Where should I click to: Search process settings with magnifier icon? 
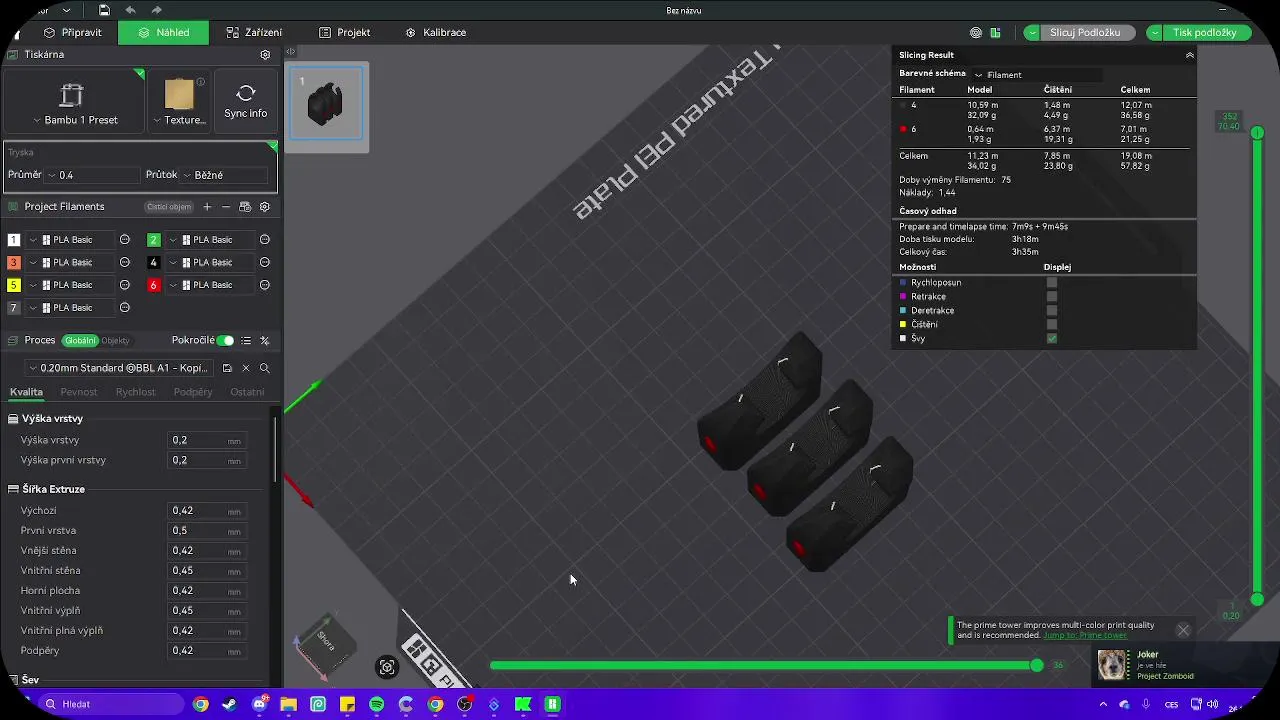[265, 368]
